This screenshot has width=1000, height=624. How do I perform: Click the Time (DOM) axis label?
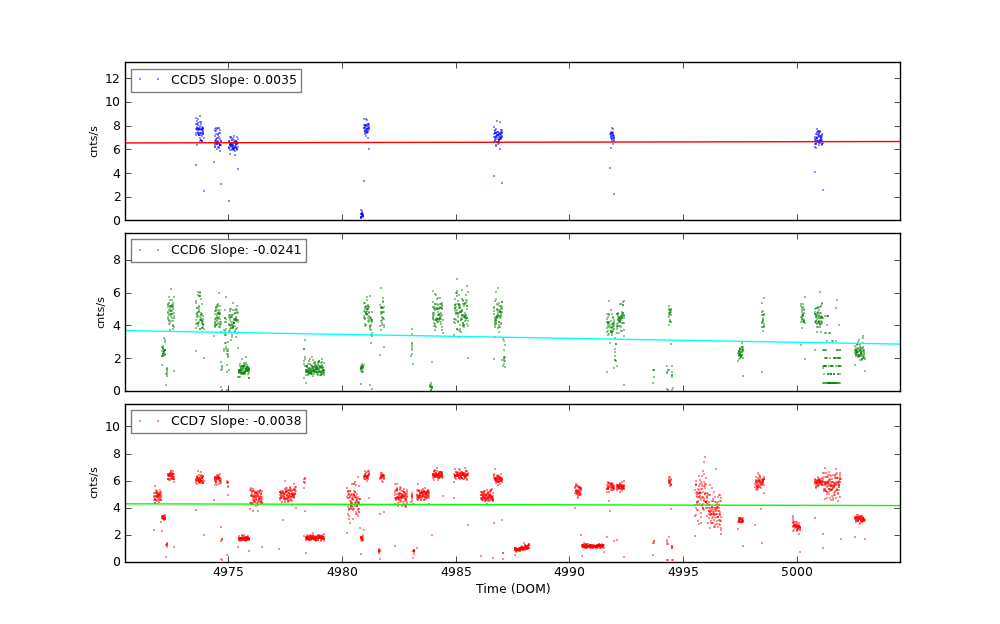512,589
